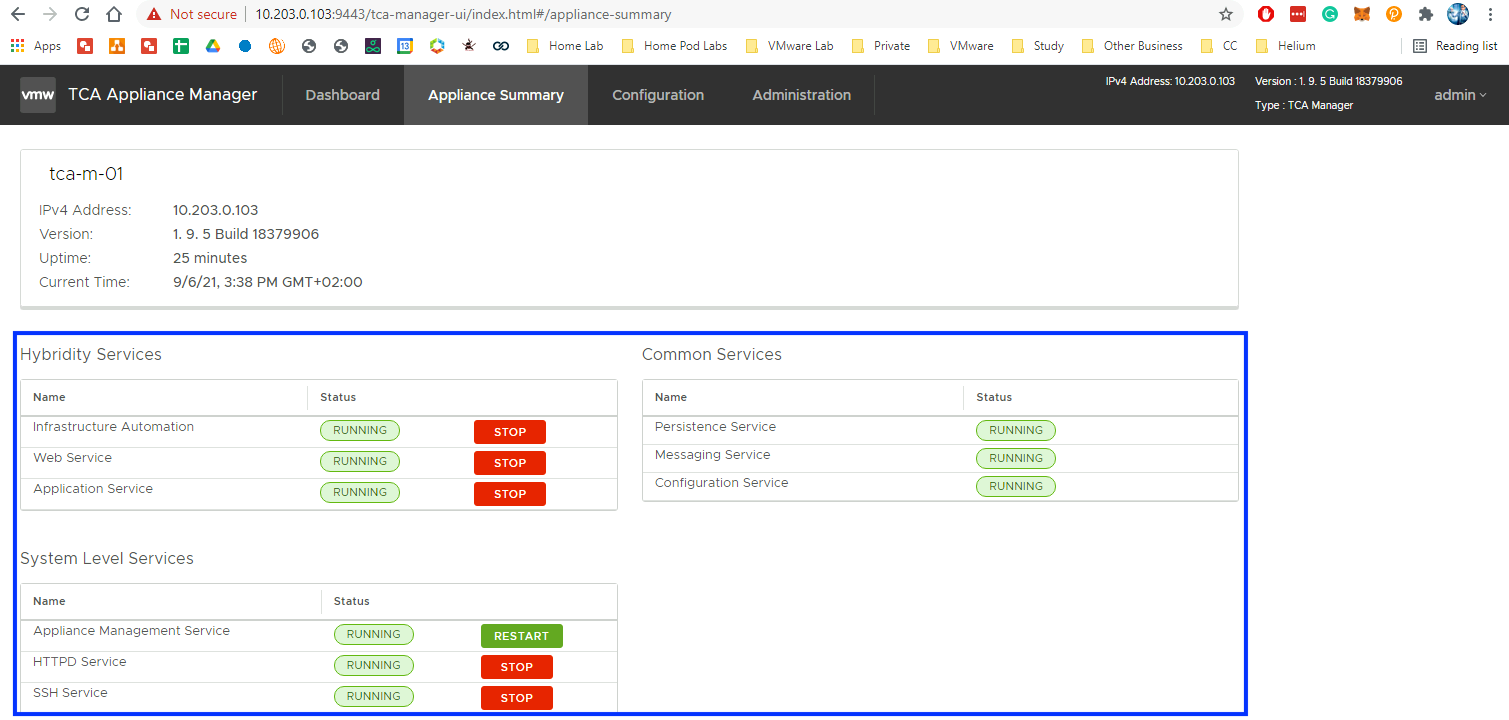Reload the page with browser refresh icon
1509x720 pixels.
point(82,15)
